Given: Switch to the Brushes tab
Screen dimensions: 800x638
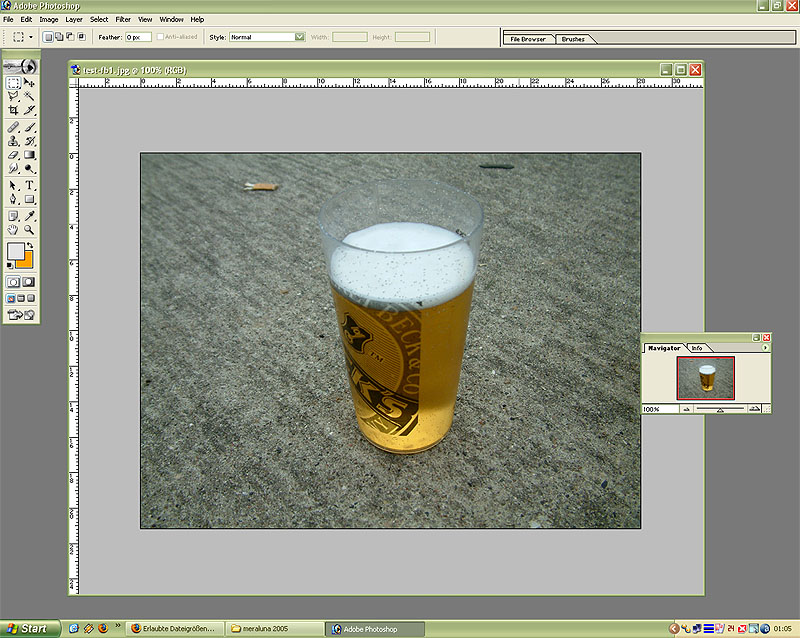Looking at the screenshot, I should (x=573, y=39).
